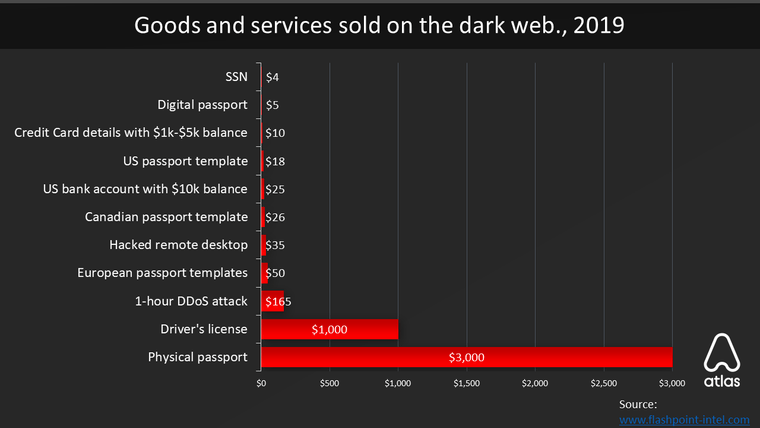The height and width of the screenshot is (428, 760).
Task: Click the $3,000 axis tick label
Action: click(672, 383)
